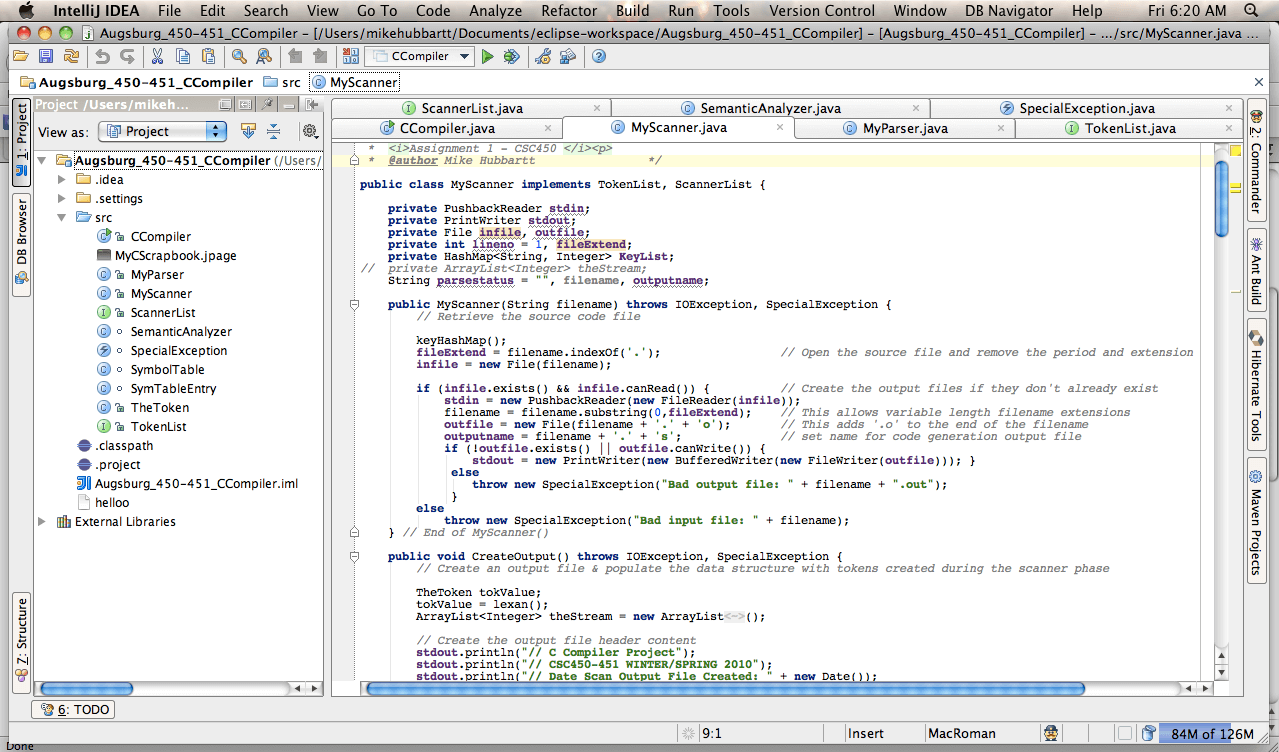
Task: Click the Paste clipboard icon
Action: coord(208,56)
